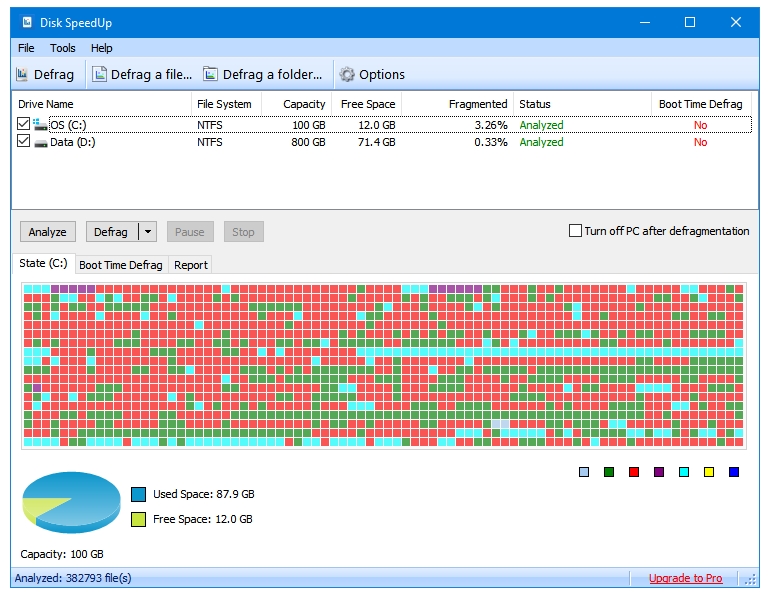Screen dimensions: 769x596
Task: Open the Tools menu
Action: (x=62, y=48)
